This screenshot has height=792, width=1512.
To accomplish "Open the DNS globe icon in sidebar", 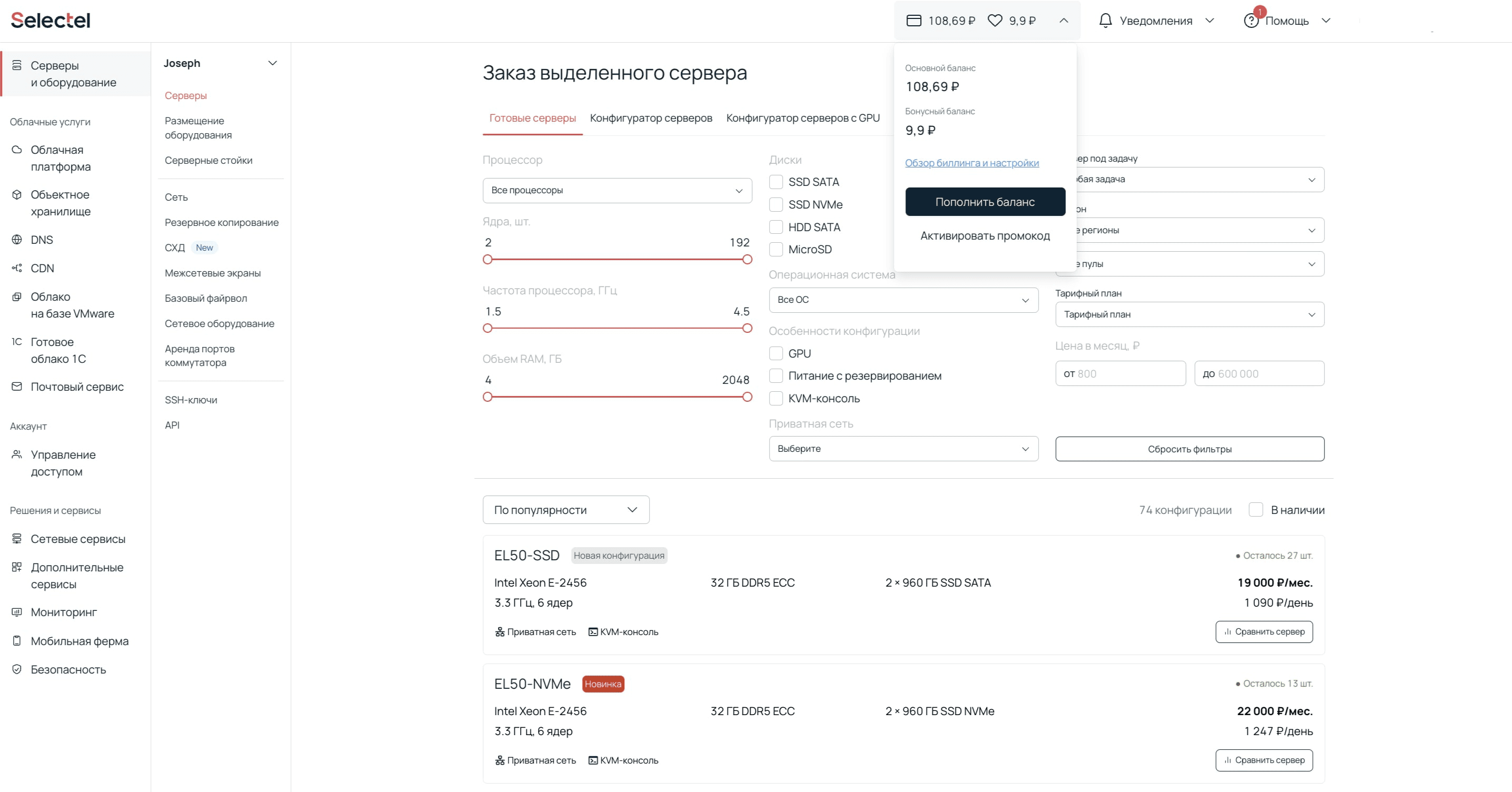I will point(17,240).
